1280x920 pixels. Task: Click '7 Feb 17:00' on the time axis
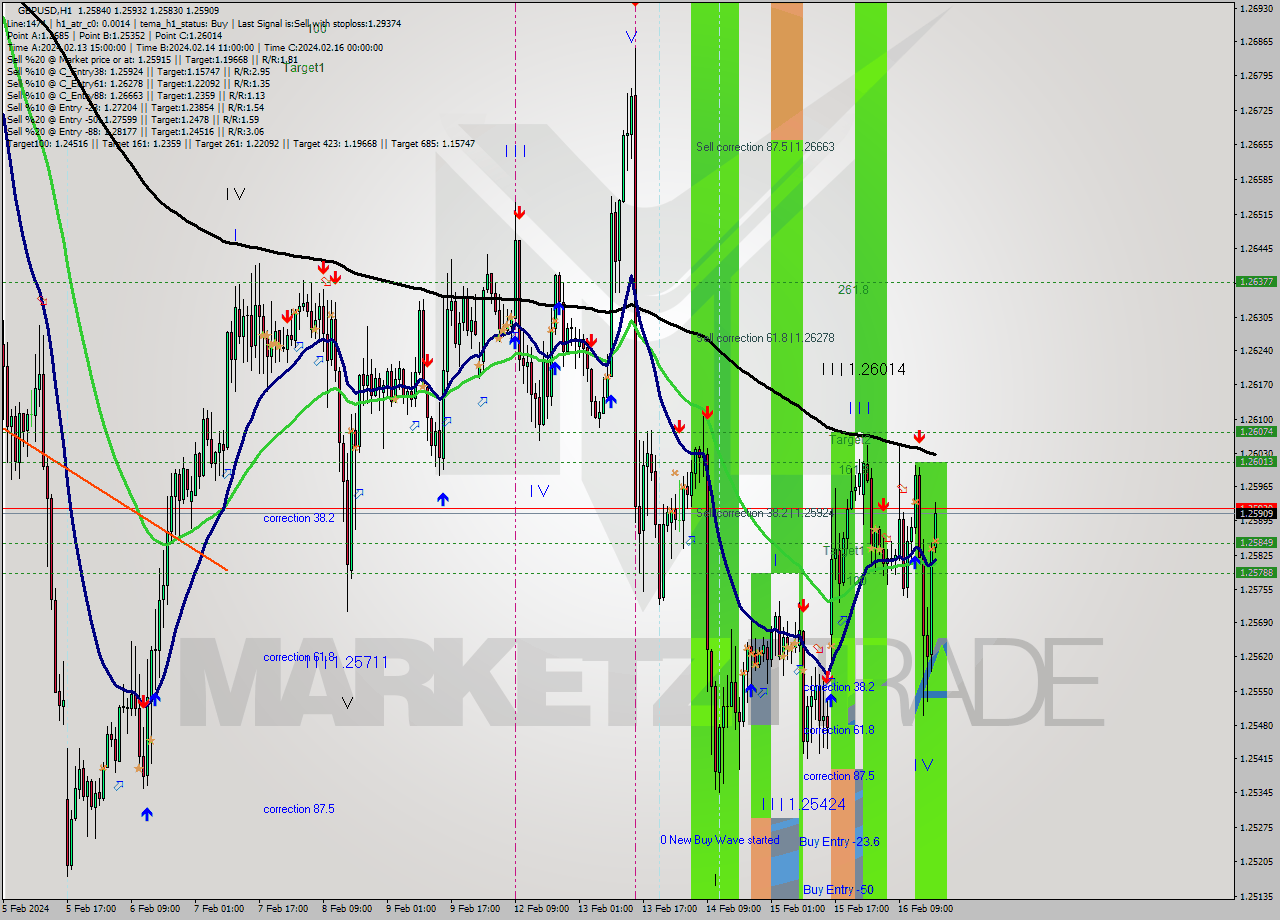[x=282, y=909]
